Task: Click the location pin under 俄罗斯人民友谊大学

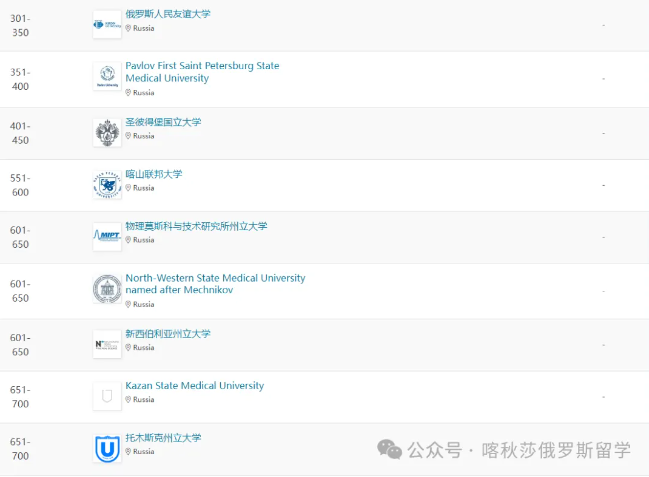Action: pyautogui.click(x=128, y=28)
